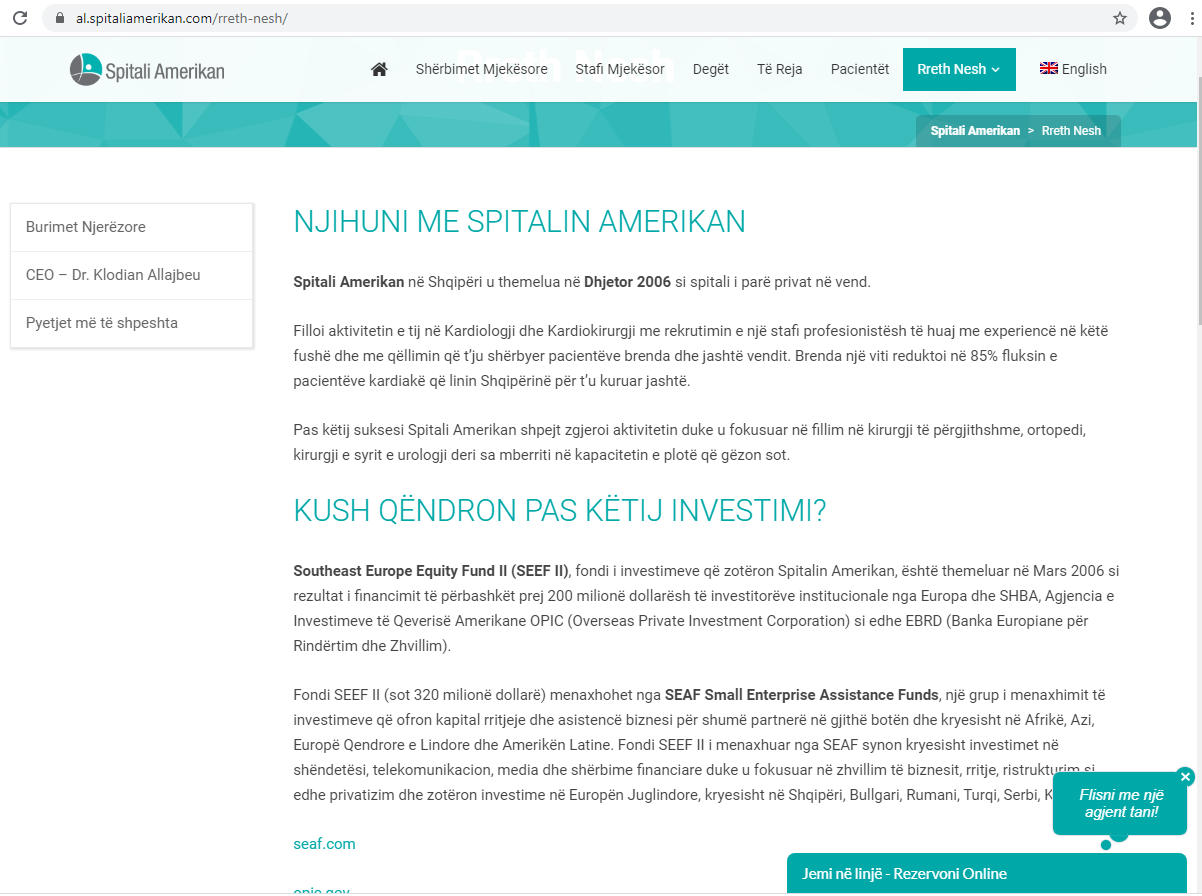Click bold text Southeast Europe Equity Fund II (SEEF II)
This screenshot has width=1202, height=896.
431,571
